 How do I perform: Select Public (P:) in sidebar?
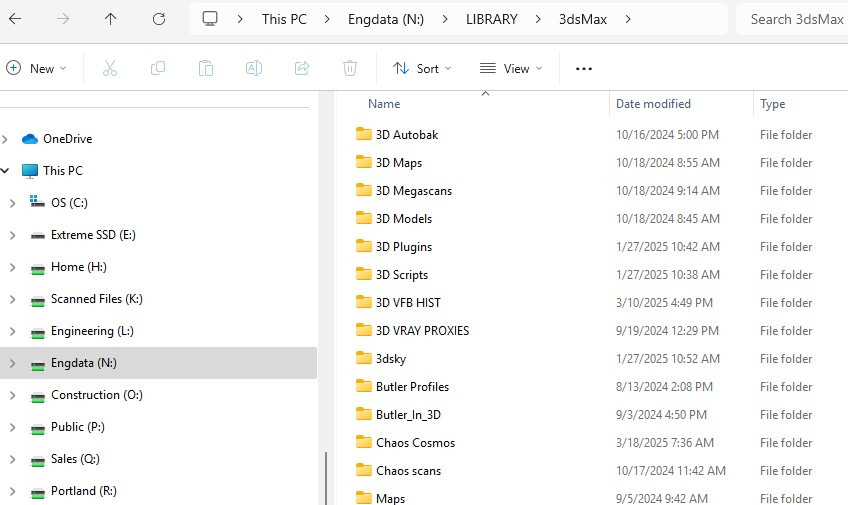tap(77, 427)
